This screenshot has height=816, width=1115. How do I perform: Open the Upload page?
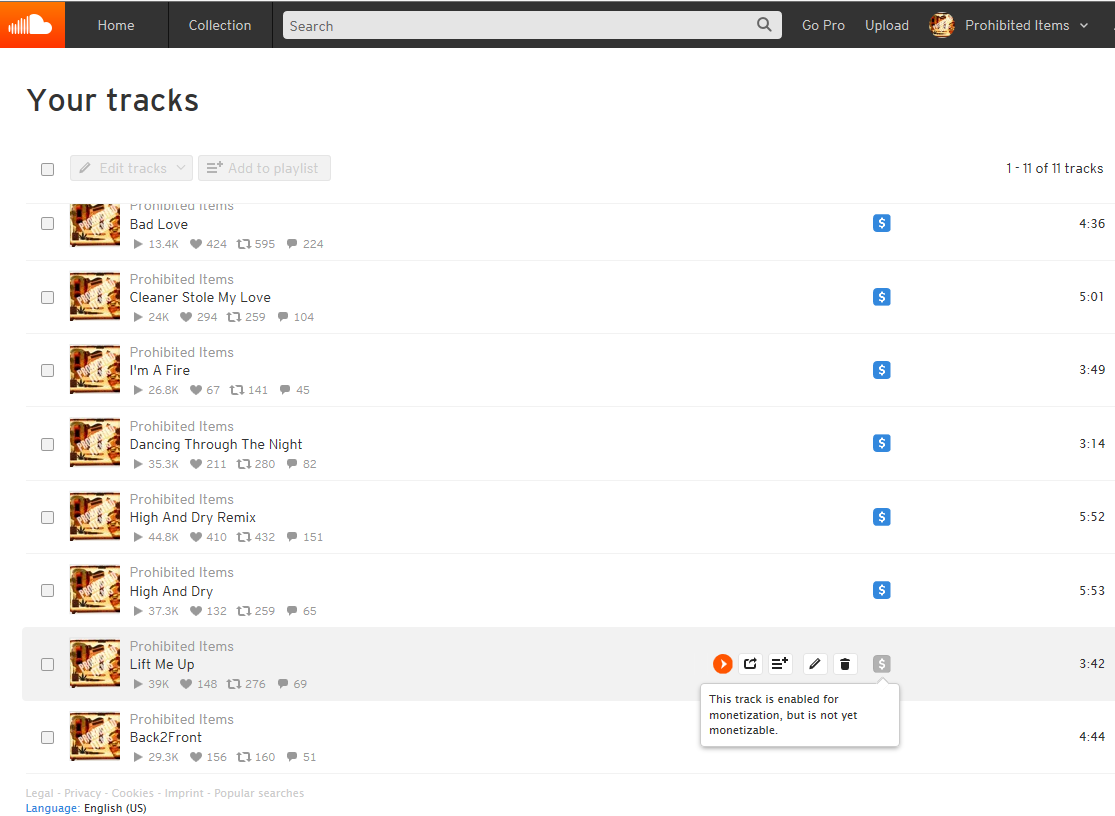tap(887, 25)
